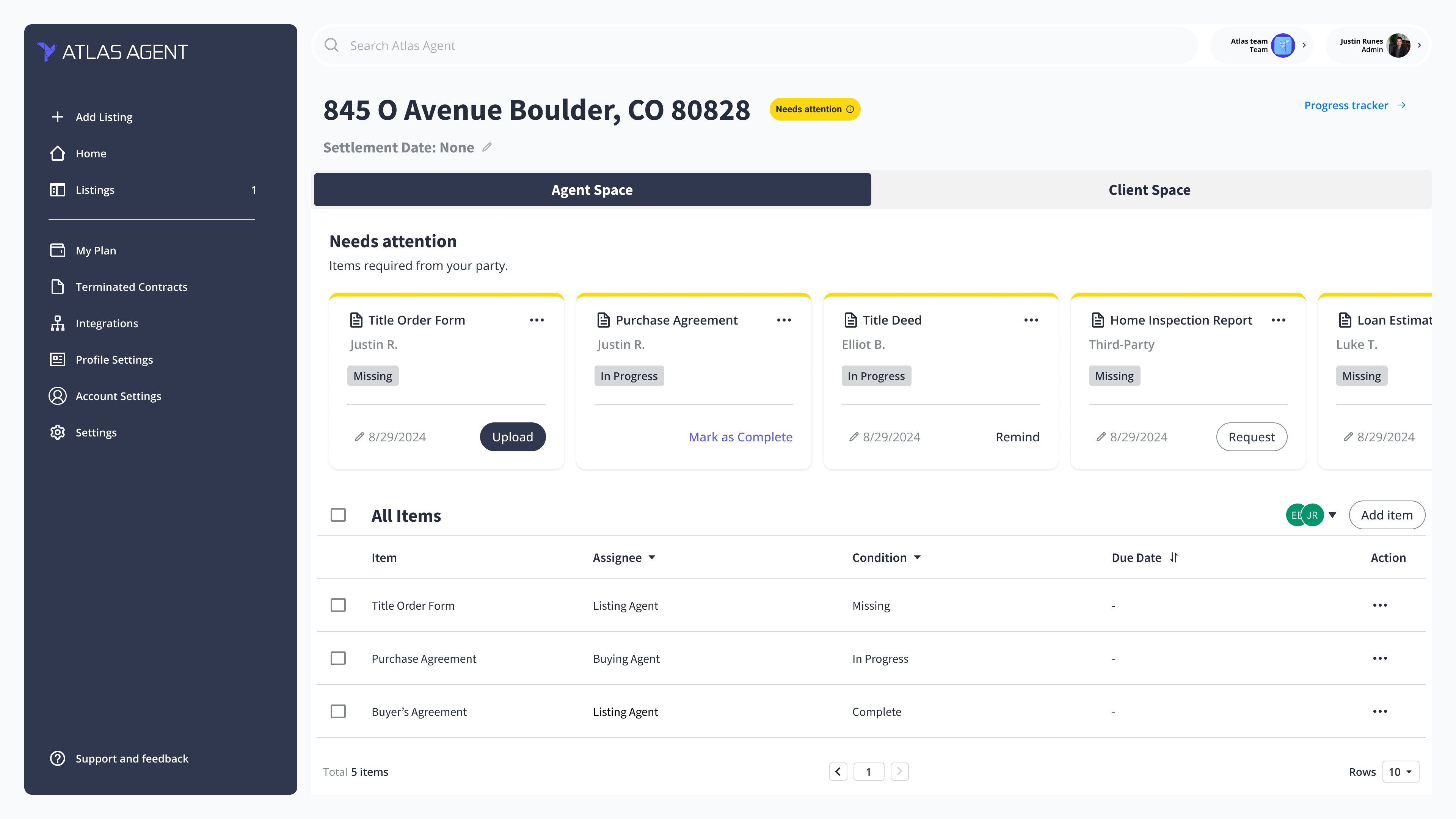Screen dimensions: 1456x819
Task: Click Upload on Title Order Form card
Action: coord(512,437)
